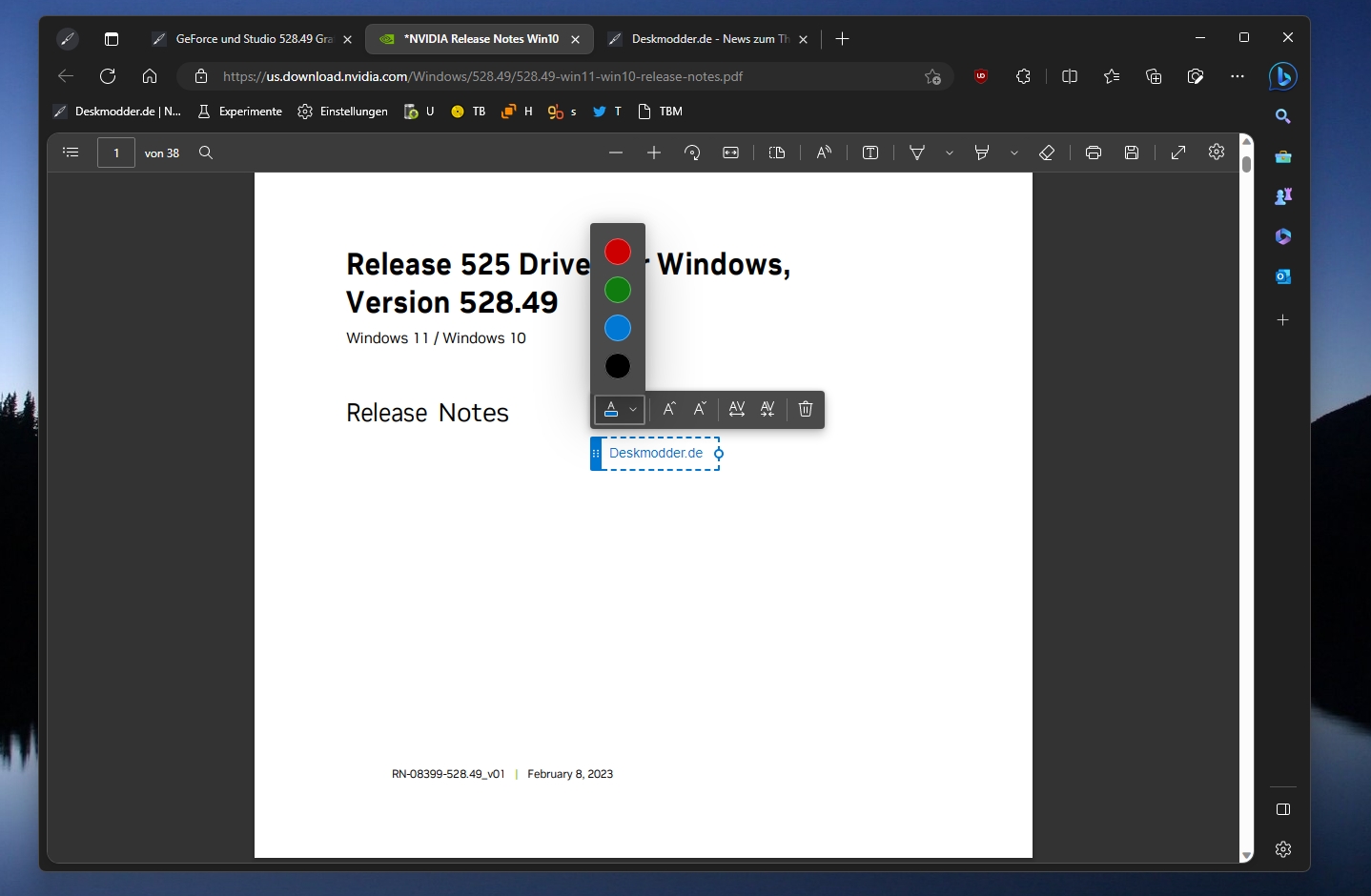Select the Highlight tool

click(982, 153)
